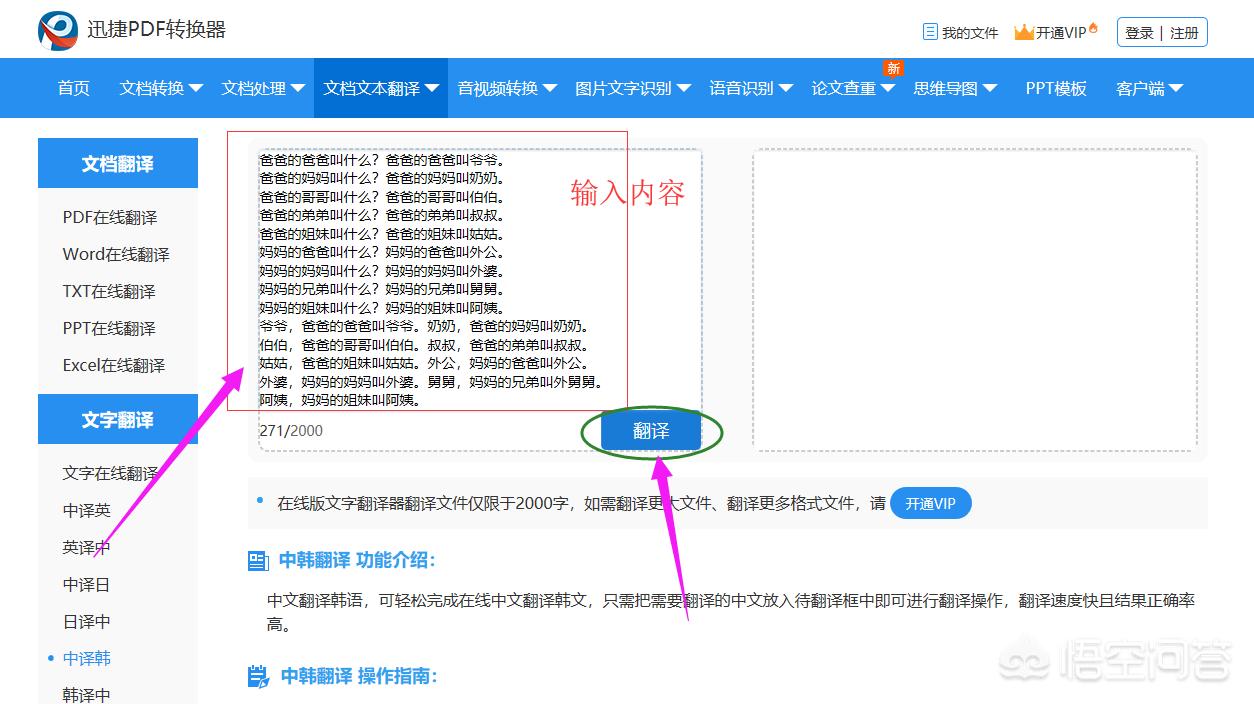Go to 首页 in navigation bar
This screenshot has width=1254, height=704.
tap(74, 88)
